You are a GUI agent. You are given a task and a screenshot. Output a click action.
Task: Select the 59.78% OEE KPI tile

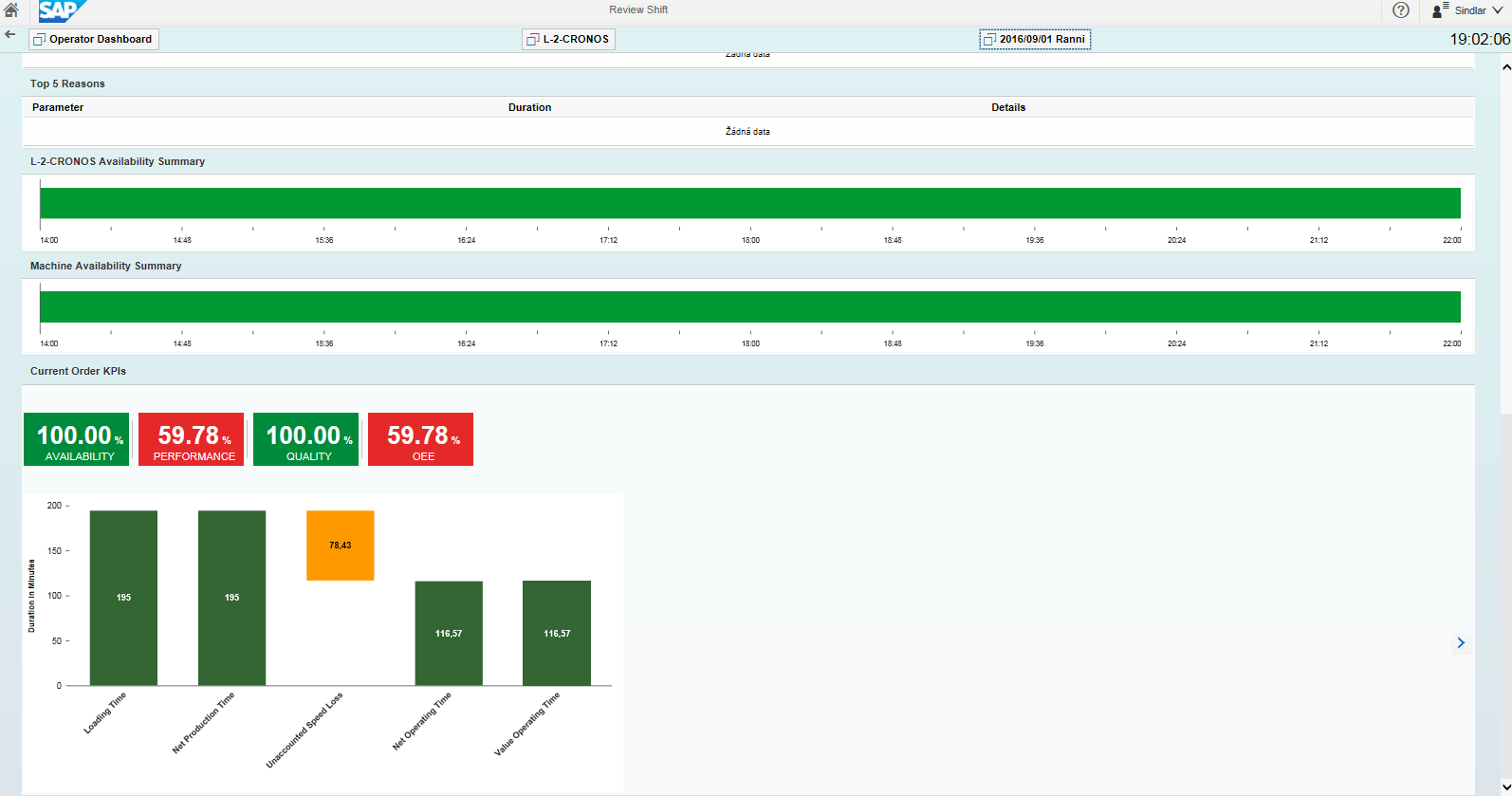(x=420, y=439)
